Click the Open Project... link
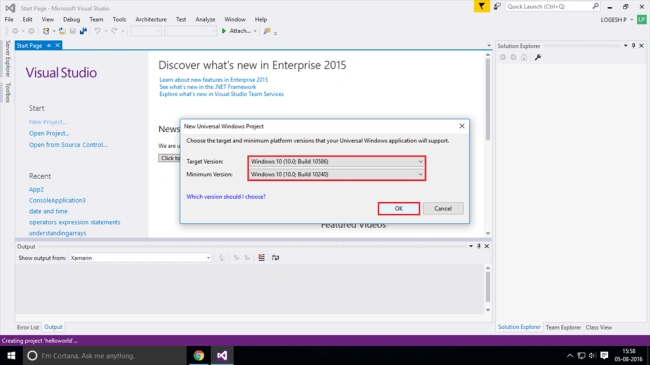The width and height of the screenshot is (650, 365). pyautogui.click(x=49, y=133)
